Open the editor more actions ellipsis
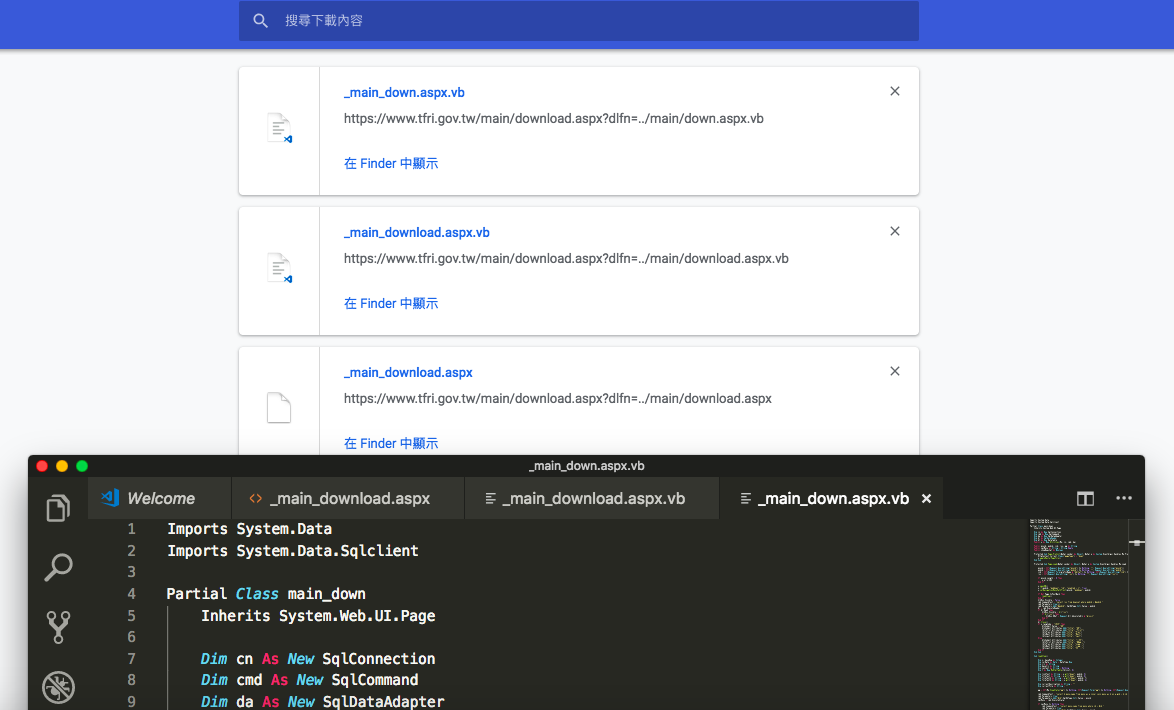1174x710 pixels. (1124, 498)
